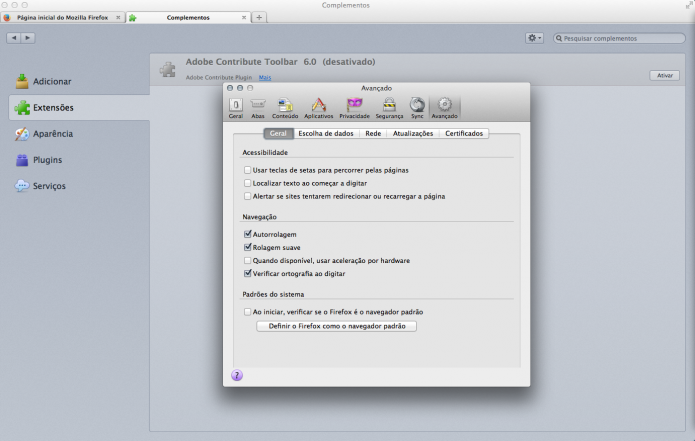Open the gear tools dropdown in add-ons manager

click(534, 38)
